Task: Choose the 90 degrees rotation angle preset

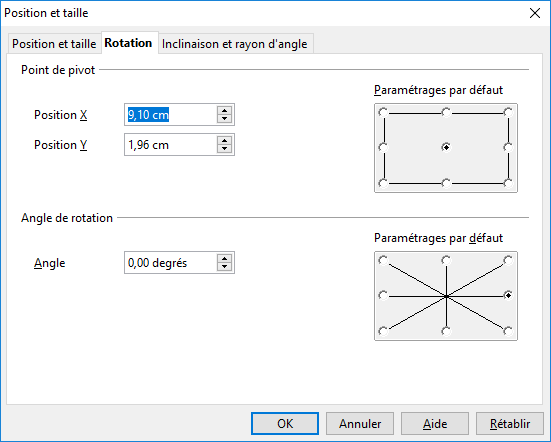Action: tap(446, 260)
